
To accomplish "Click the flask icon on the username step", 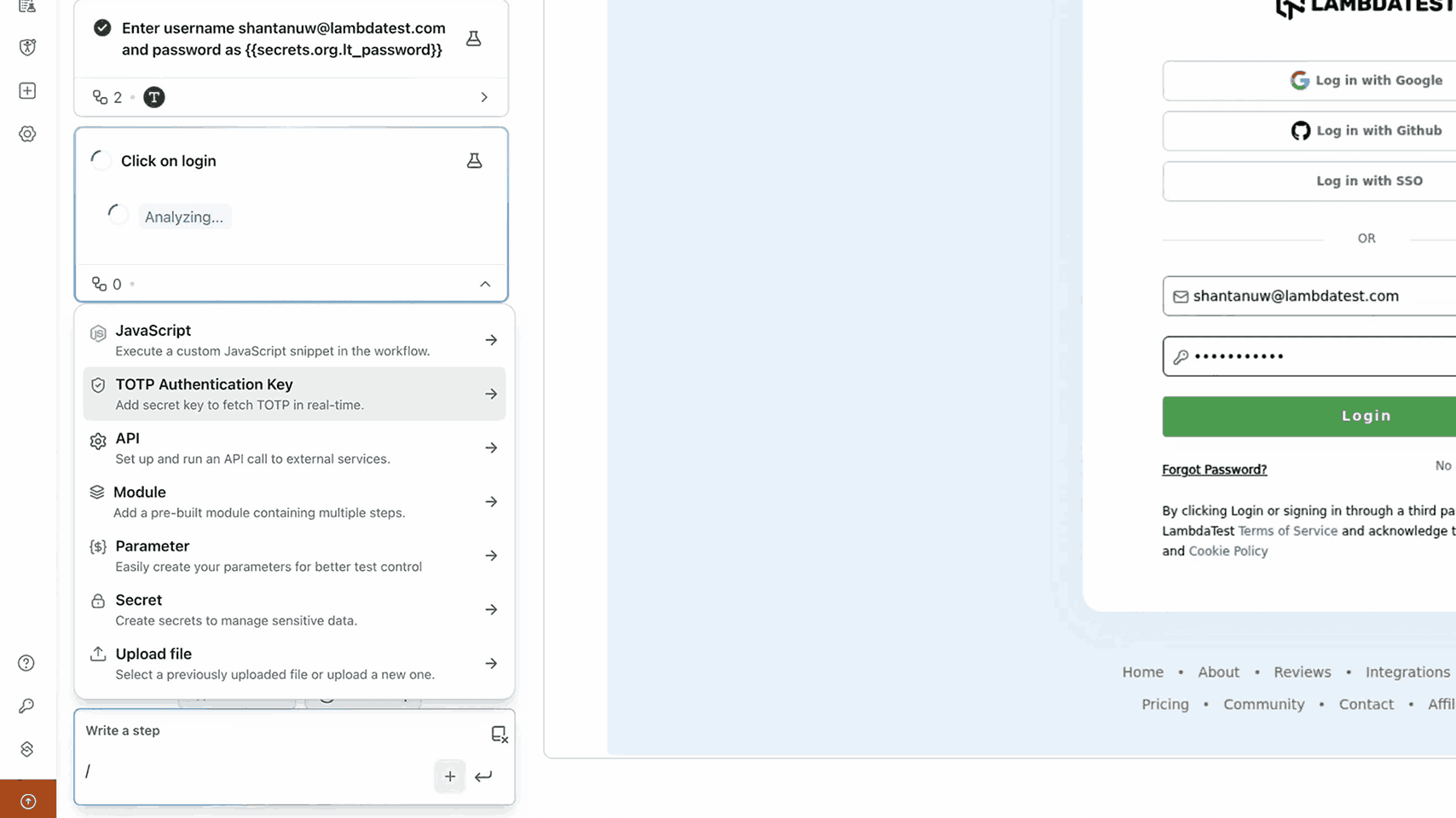I will [473, 38].
